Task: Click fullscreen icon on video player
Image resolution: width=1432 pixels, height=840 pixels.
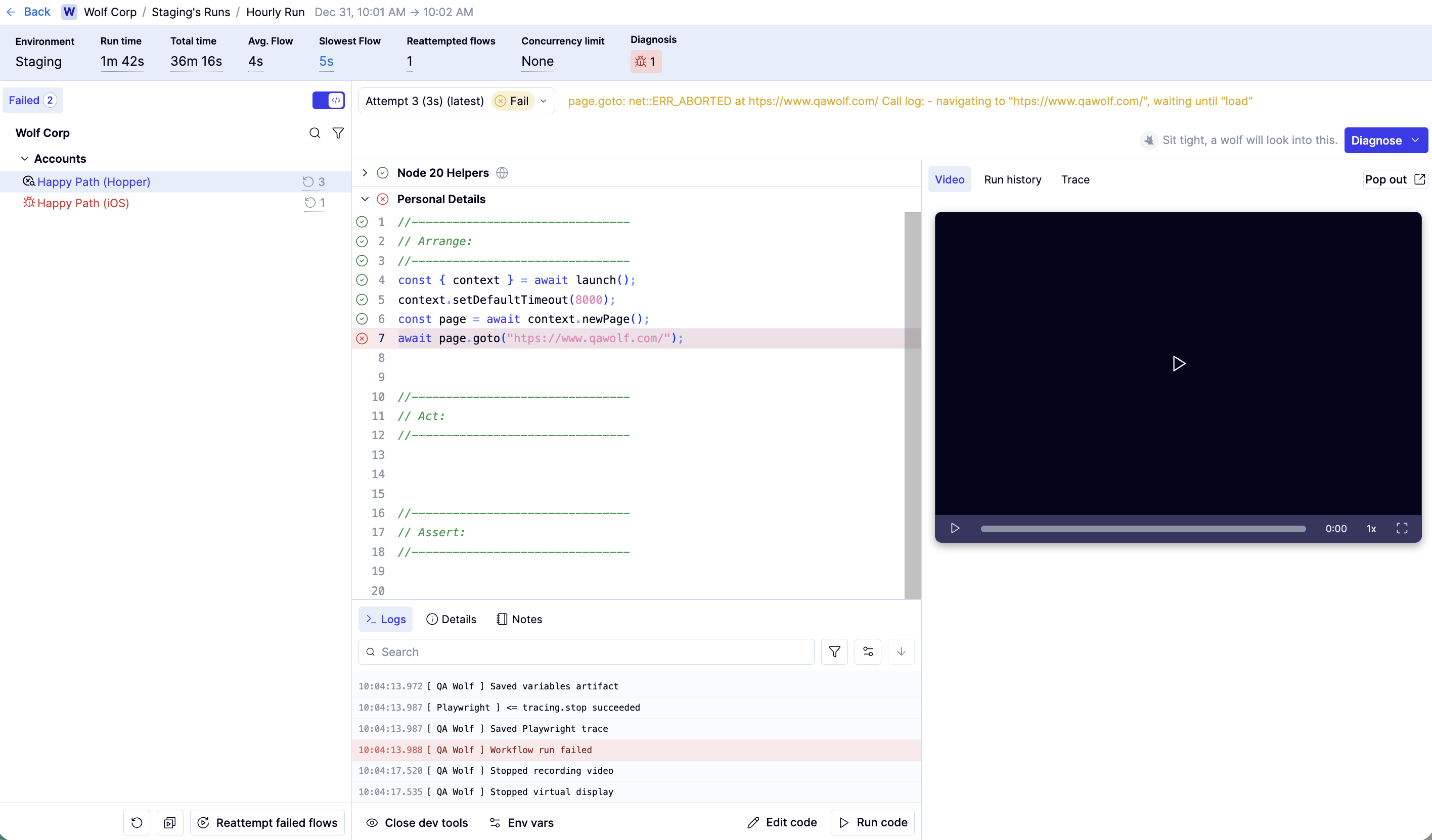Action: coord(1402,528)
